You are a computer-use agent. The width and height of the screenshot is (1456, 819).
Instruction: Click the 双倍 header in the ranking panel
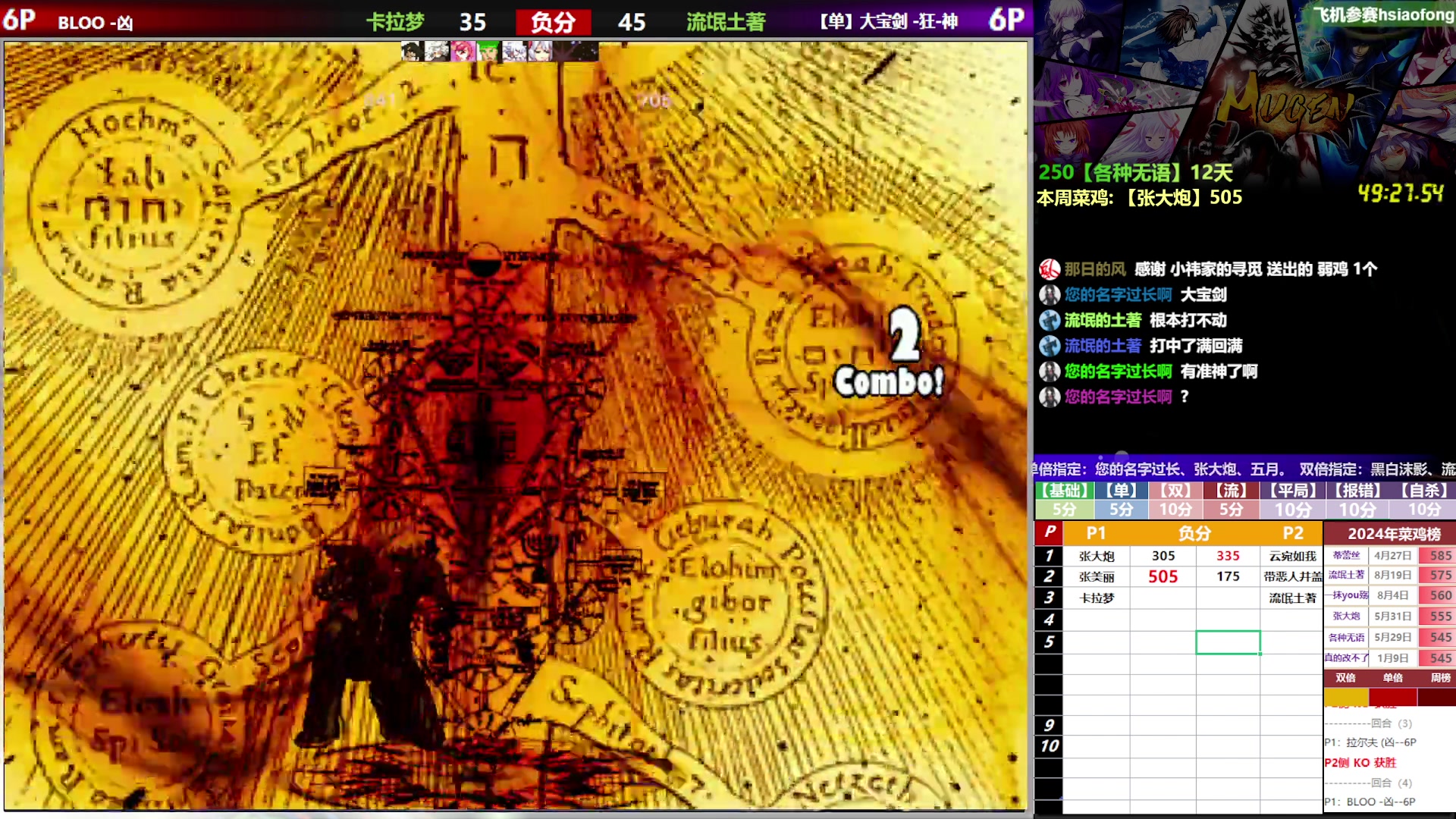pos(1345,678)
